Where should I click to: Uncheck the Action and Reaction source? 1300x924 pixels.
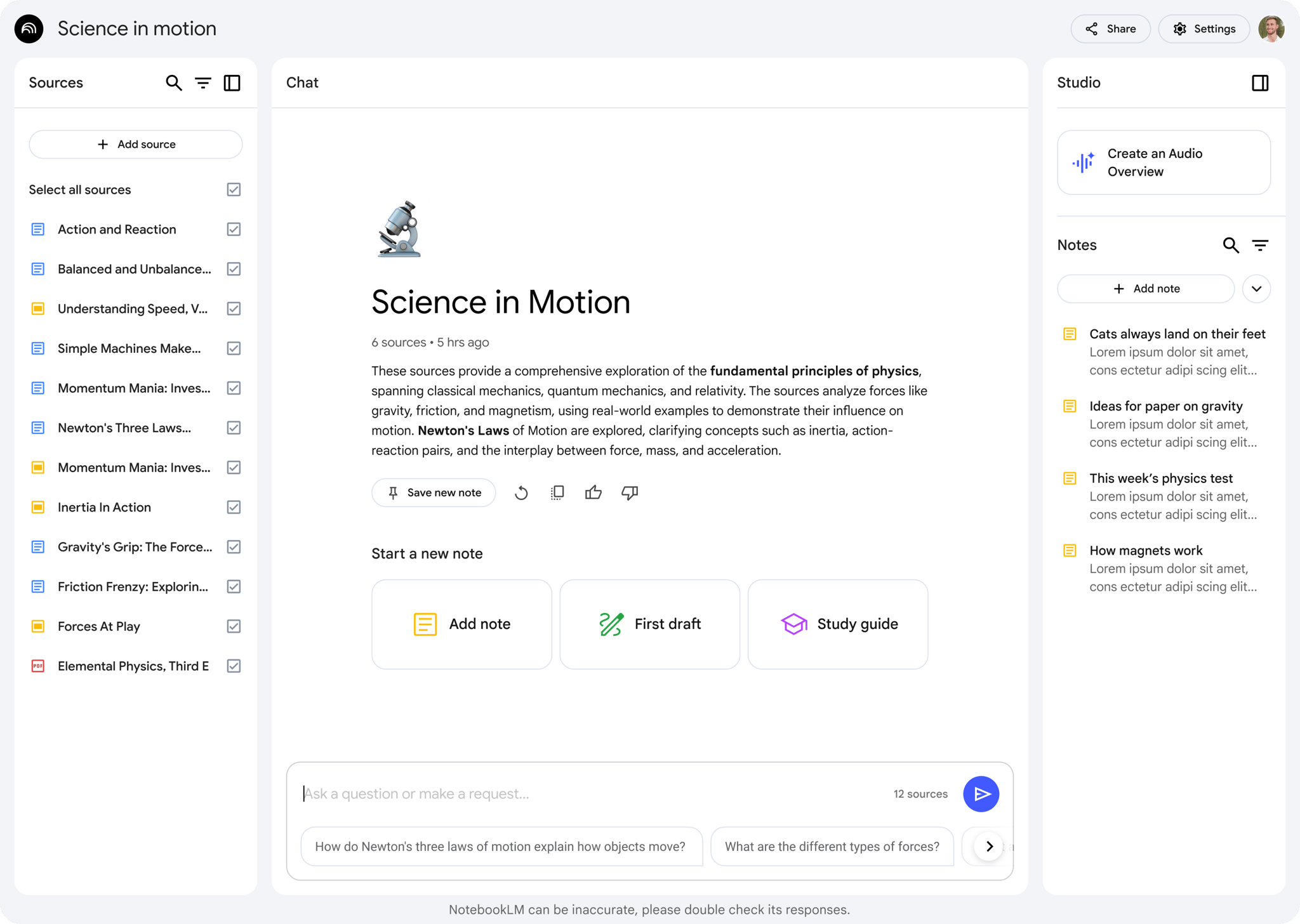(x=234, y=230)
